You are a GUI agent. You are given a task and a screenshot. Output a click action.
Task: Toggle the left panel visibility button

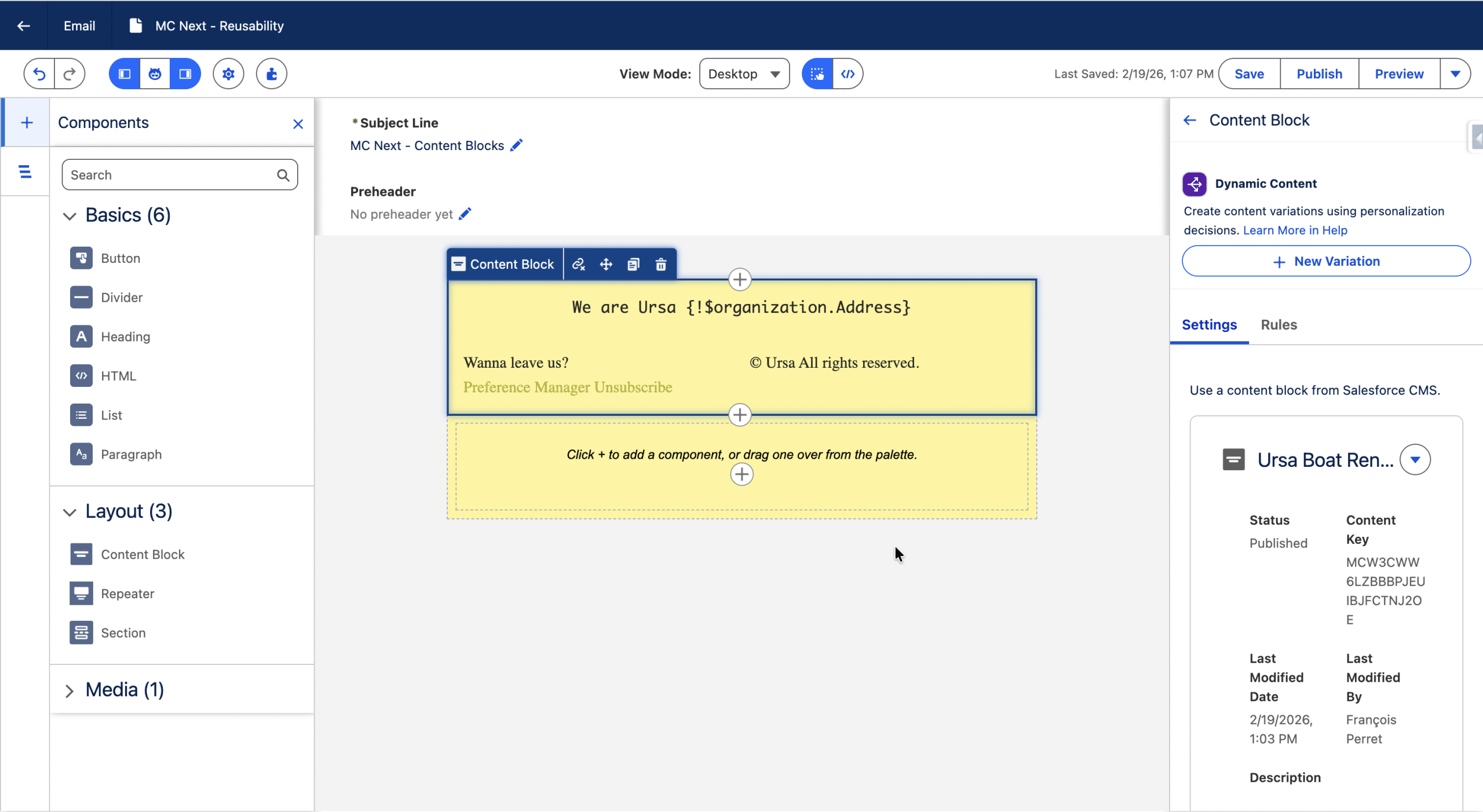(x=125, y=74)
